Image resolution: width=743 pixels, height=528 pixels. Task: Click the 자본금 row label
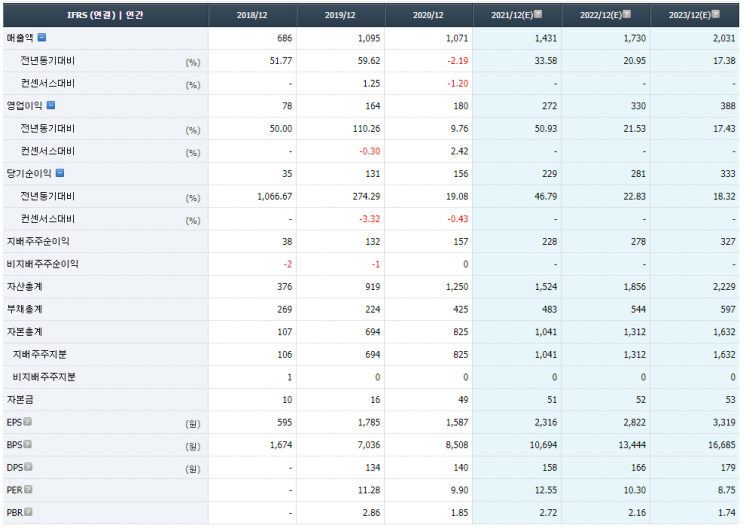point(20,399)
